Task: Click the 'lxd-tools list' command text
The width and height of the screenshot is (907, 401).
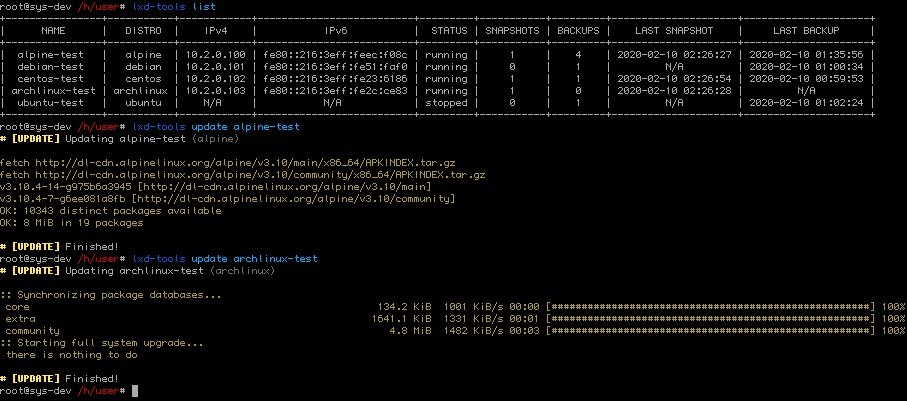Action: (x=174, y=7)
